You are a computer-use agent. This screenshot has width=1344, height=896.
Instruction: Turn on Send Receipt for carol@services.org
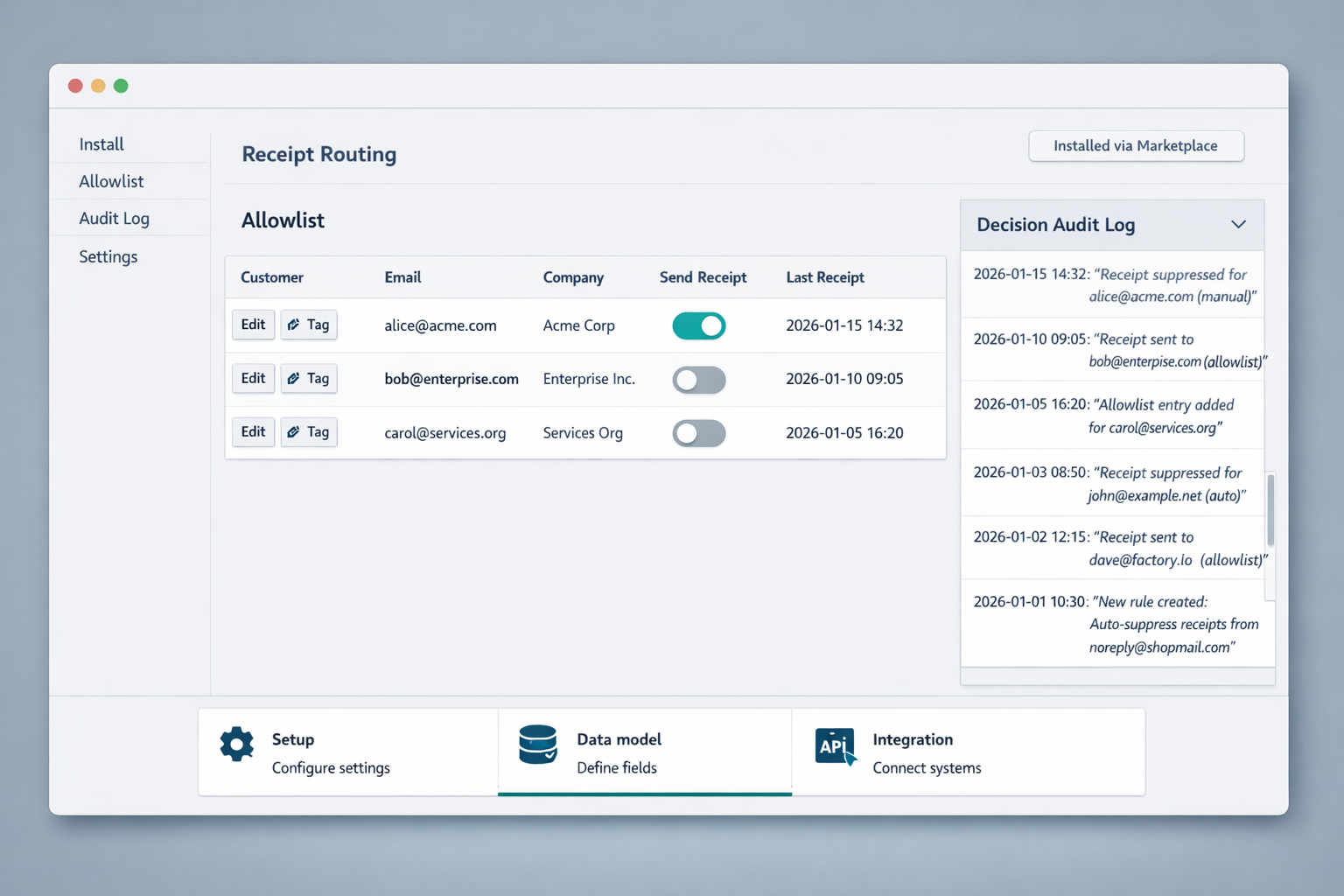tap(698, 433)
